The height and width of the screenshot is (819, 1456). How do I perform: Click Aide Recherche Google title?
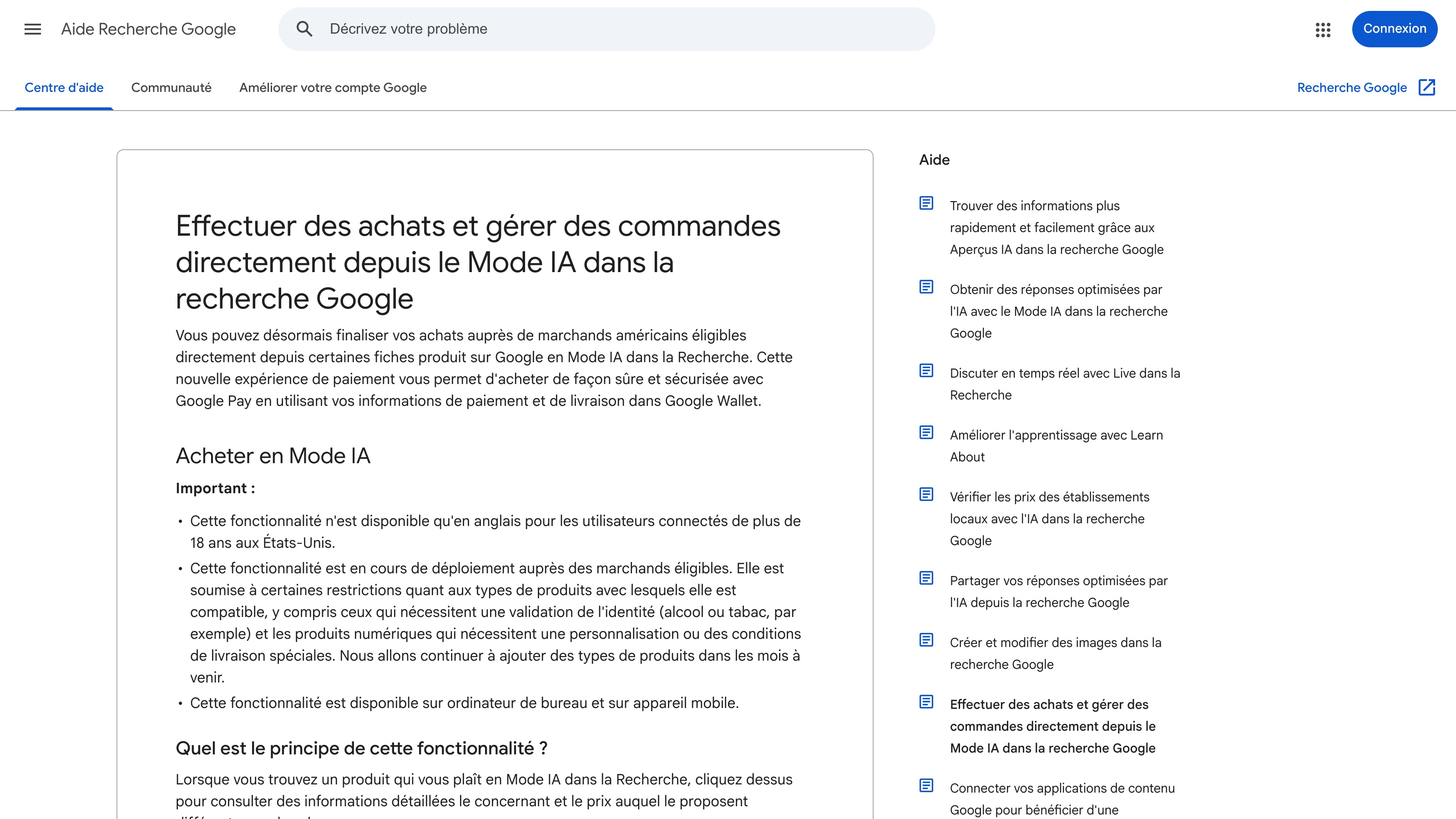148,29
